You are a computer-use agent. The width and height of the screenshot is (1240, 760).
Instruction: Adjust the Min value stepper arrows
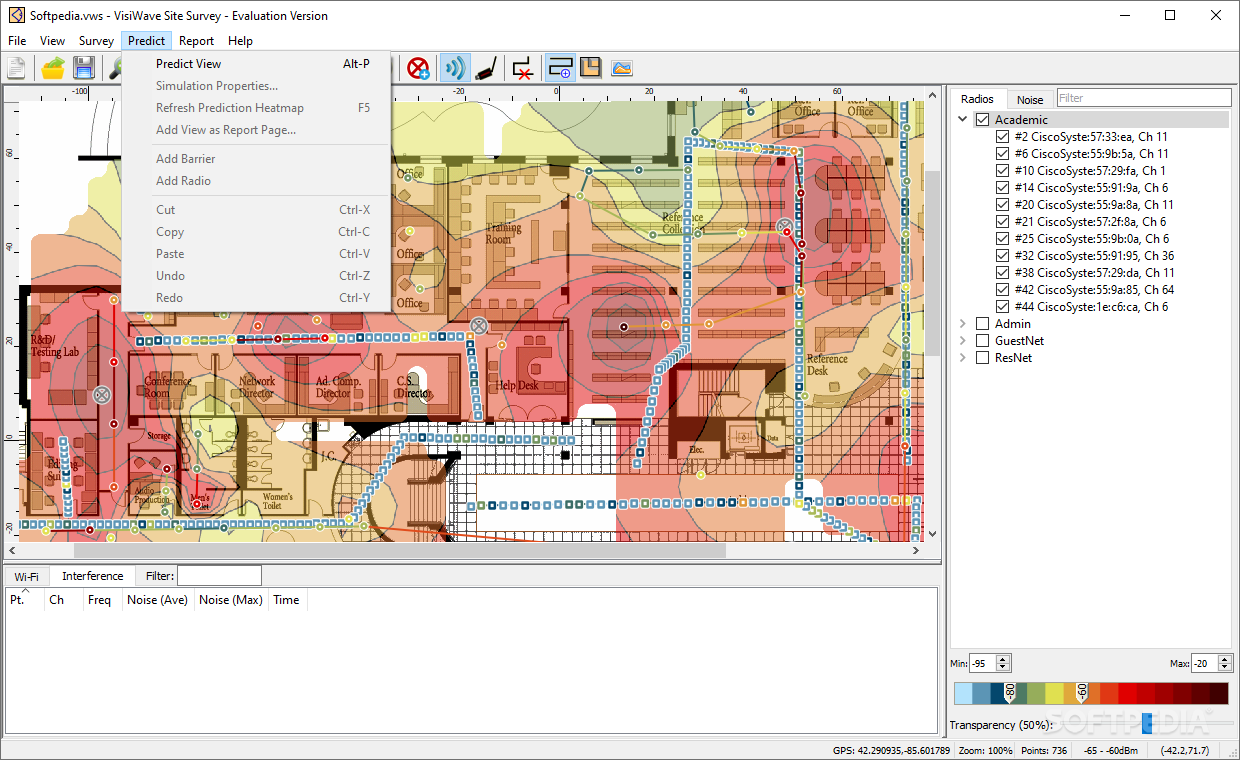pyautogui.click(x=1004, y=663)
